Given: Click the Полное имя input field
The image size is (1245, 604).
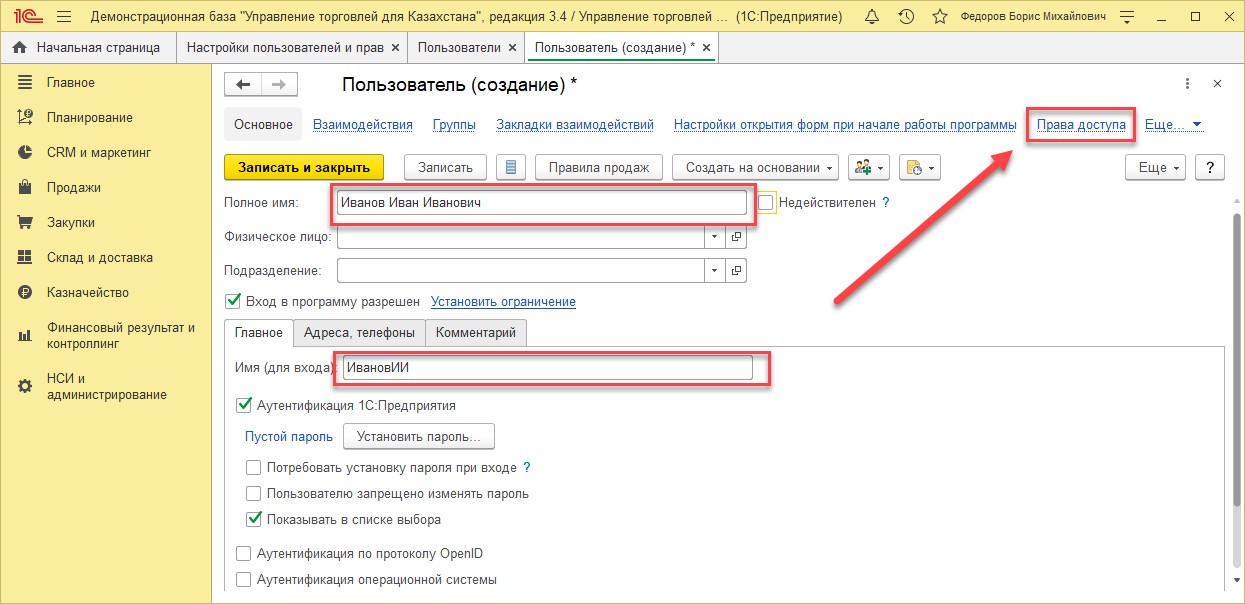Looking at the screenshot, I should pyautogui.click(x=541, y=203).
